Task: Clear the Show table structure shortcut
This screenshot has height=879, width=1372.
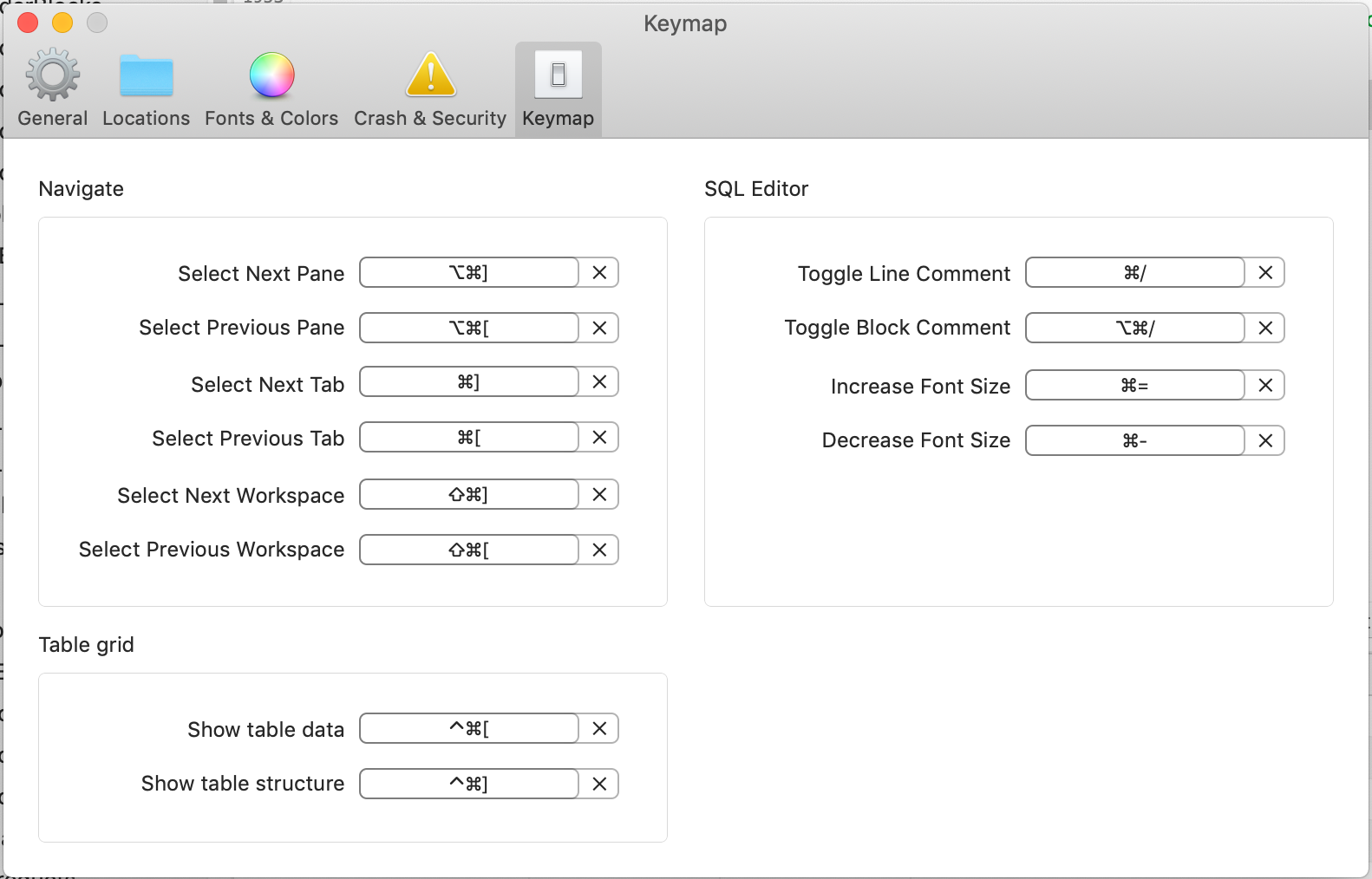Action: point(599,784)
